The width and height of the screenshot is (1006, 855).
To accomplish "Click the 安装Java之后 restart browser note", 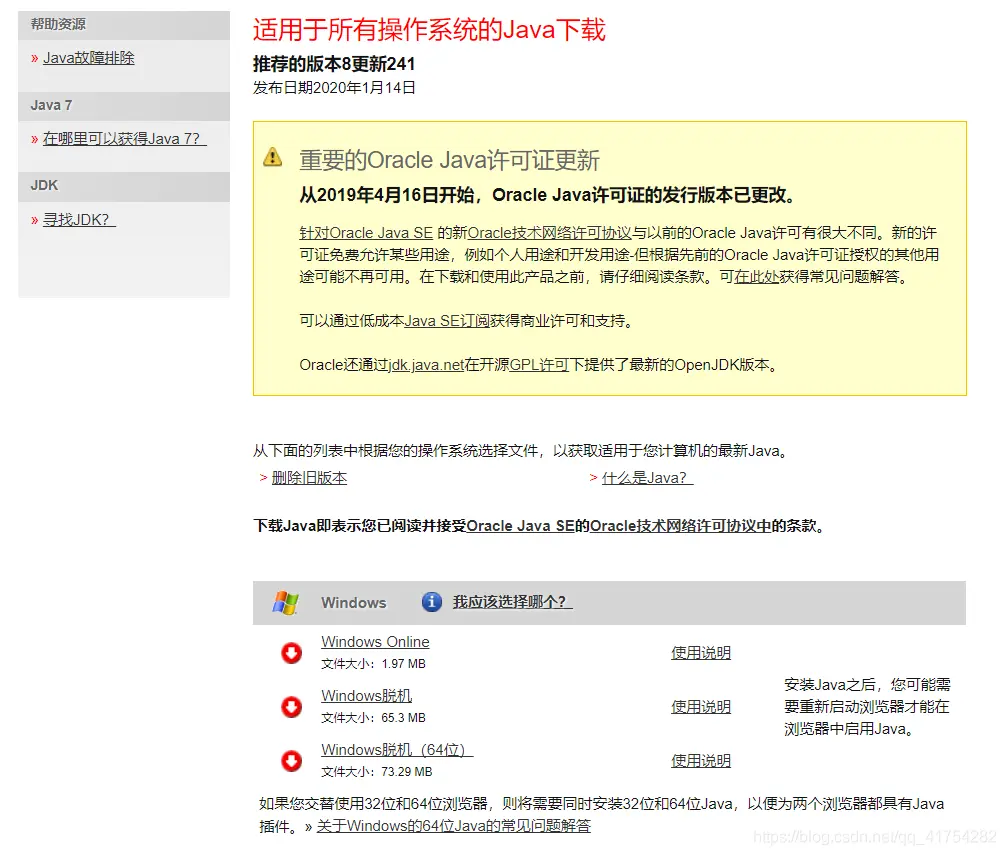I will 867,707.
